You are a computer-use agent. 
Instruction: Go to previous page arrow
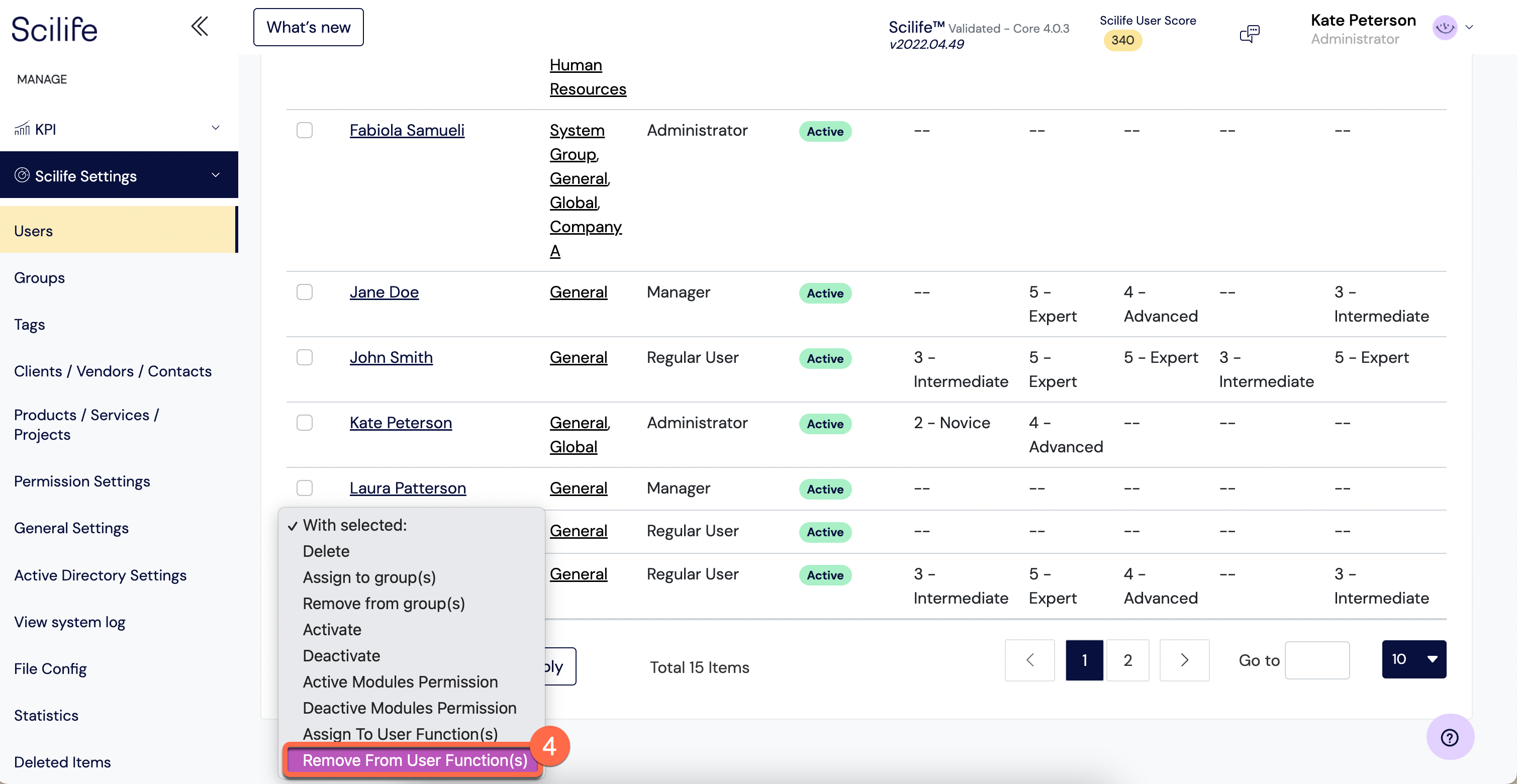1029,660
